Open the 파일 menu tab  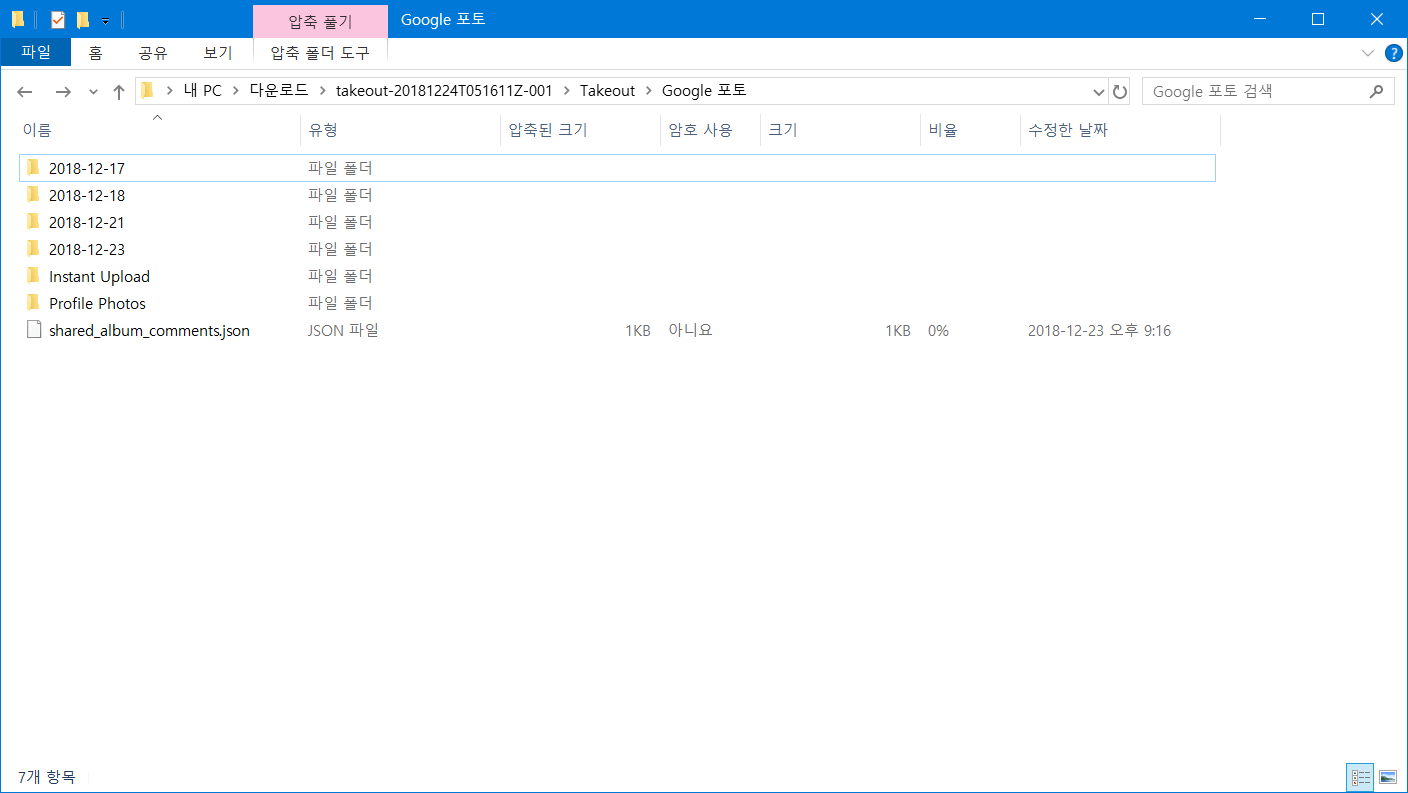pyautogui.click(x=35, y=52)
